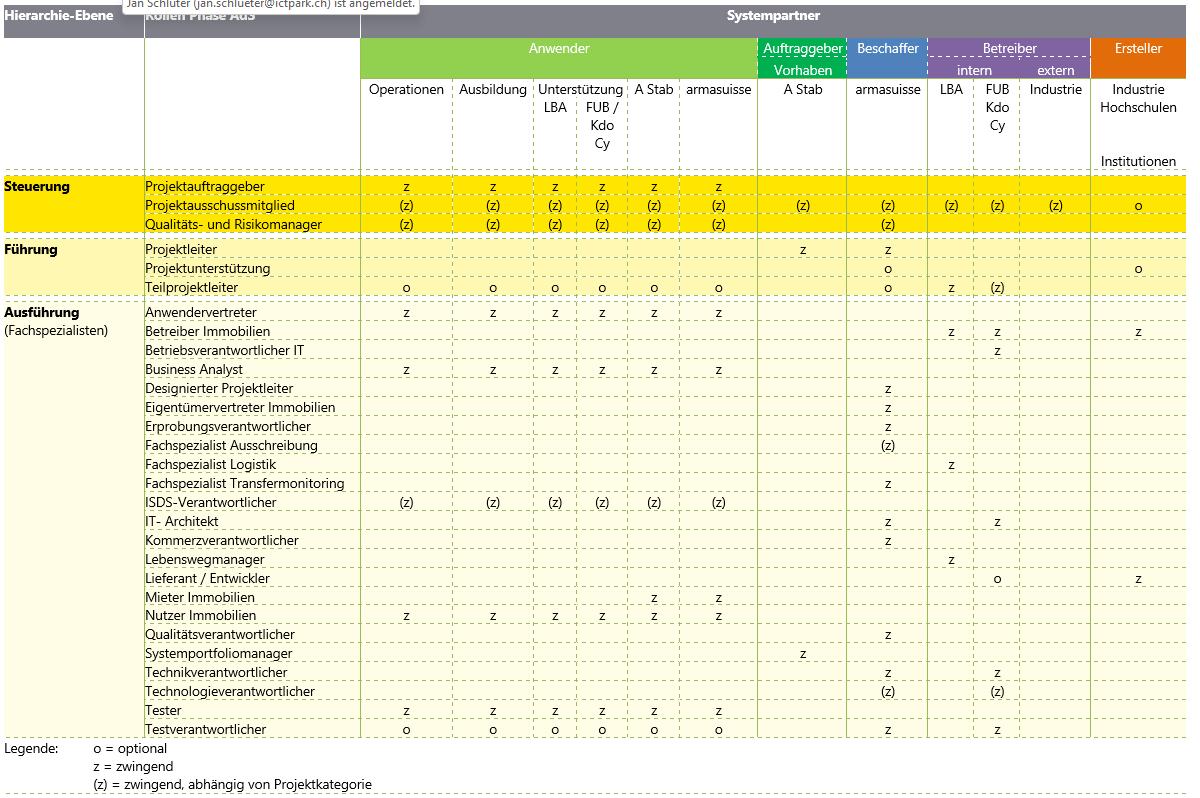Screen dimensions: 1200x798
Task: Click the Fachspezialist Logistik row label
Action: coord(210,465)
